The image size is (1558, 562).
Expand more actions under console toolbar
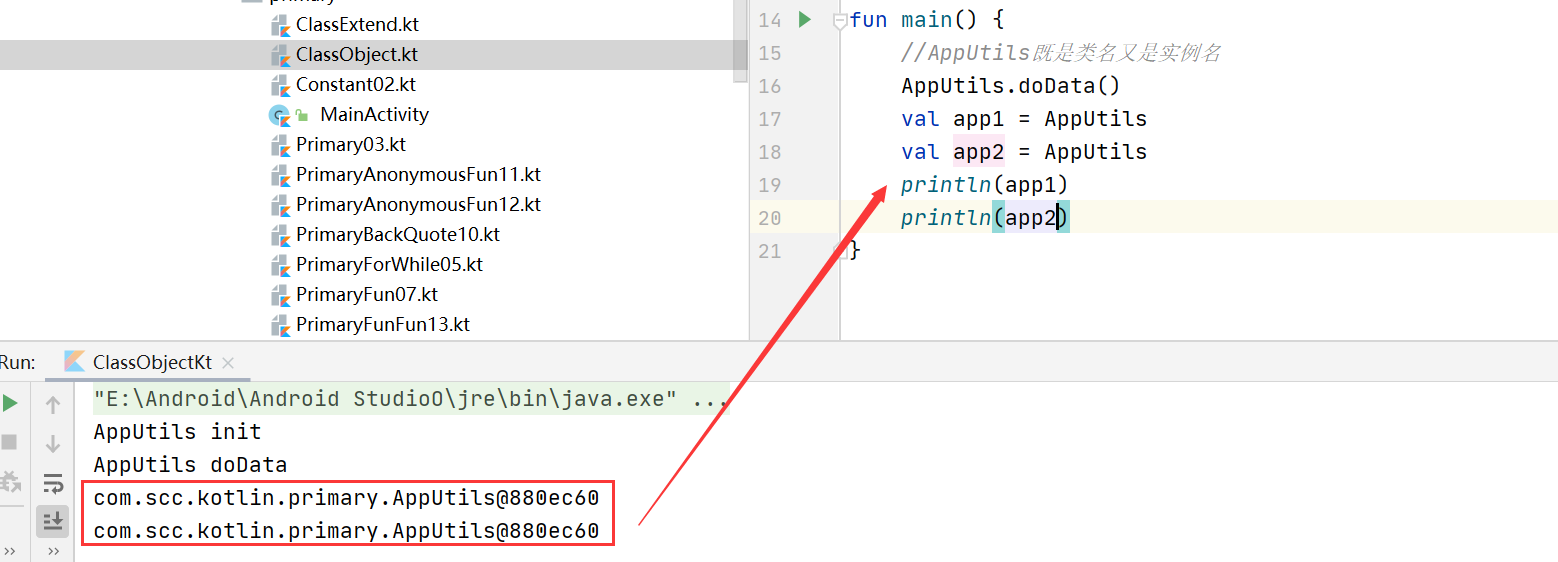53,551
